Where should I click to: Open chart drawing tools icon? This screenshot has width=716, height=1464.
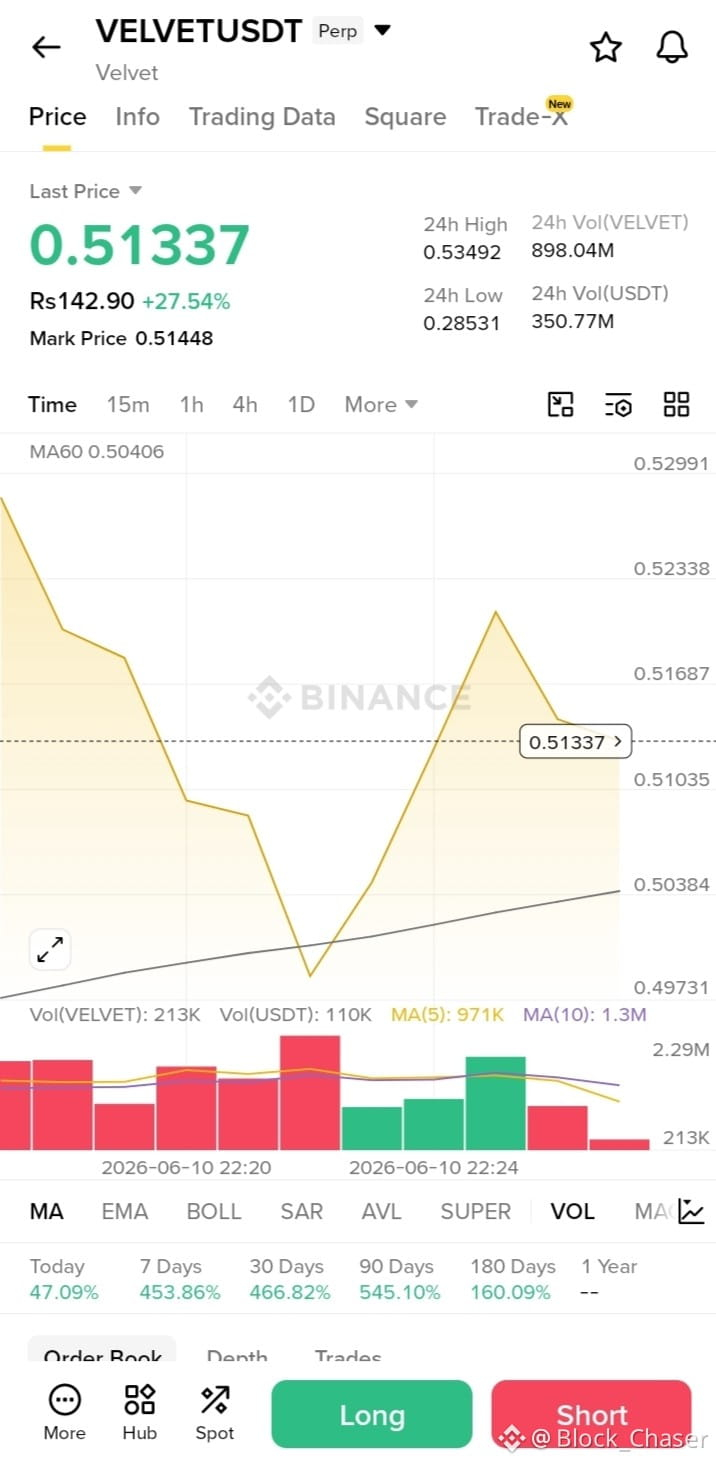561,404
